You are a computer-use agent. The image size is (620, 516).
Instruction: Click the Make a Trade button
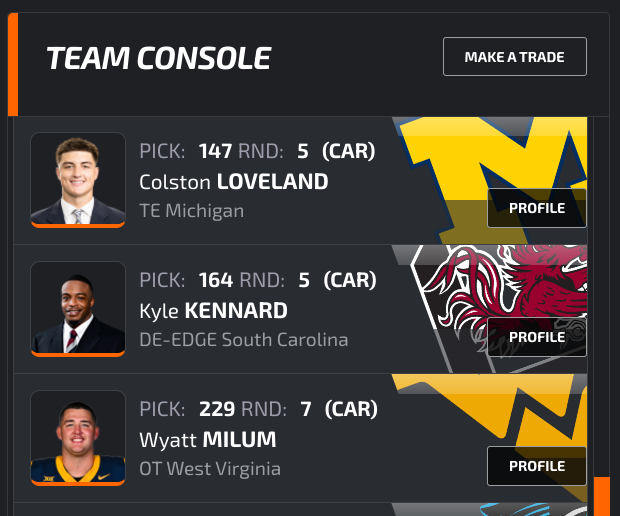tap(514, 57)
